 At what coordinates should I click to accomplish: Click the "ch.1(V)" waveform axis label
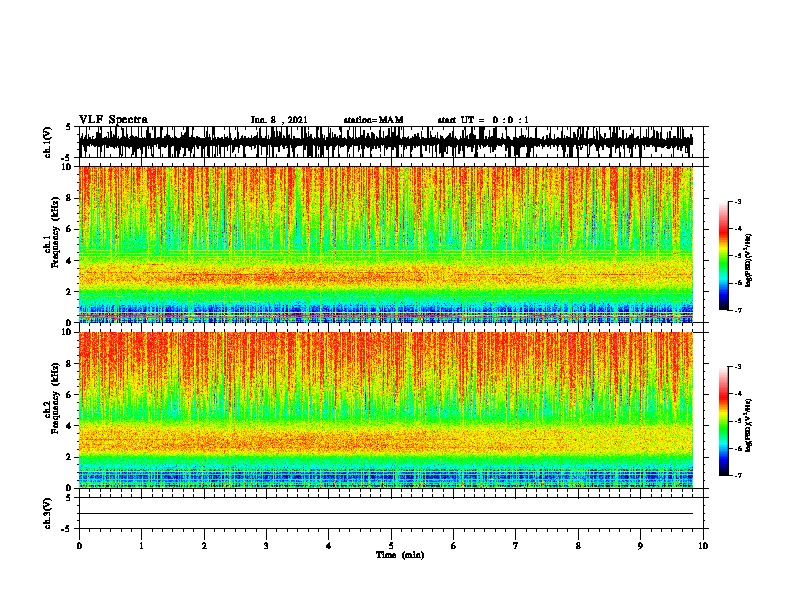tap(48, 142)
